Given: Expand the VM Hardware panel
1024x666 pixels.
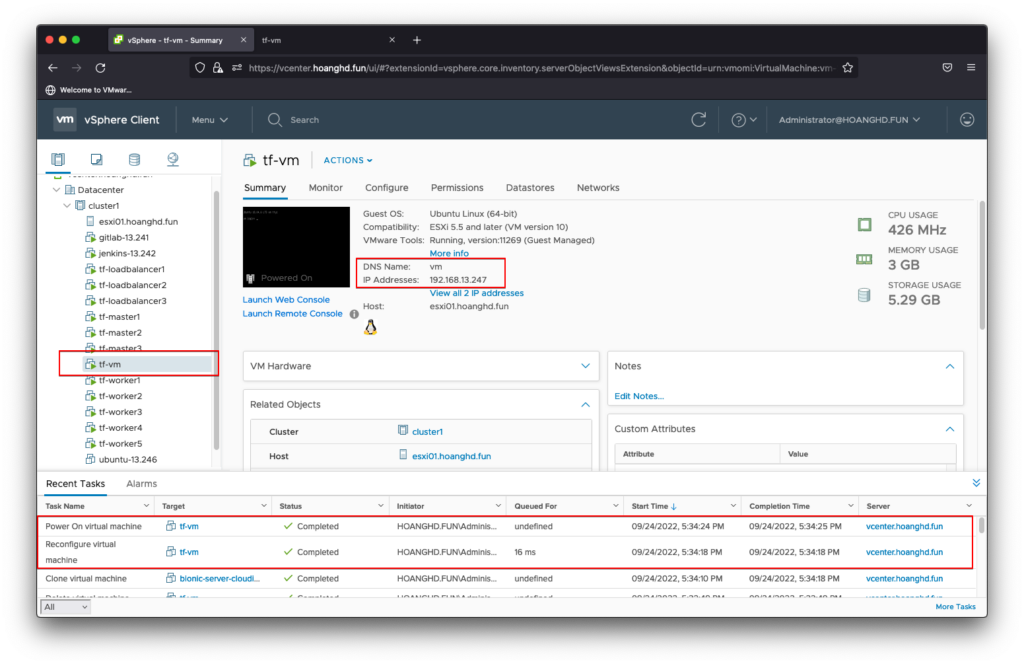Looking at the screenshot, I should coord(585,366).
